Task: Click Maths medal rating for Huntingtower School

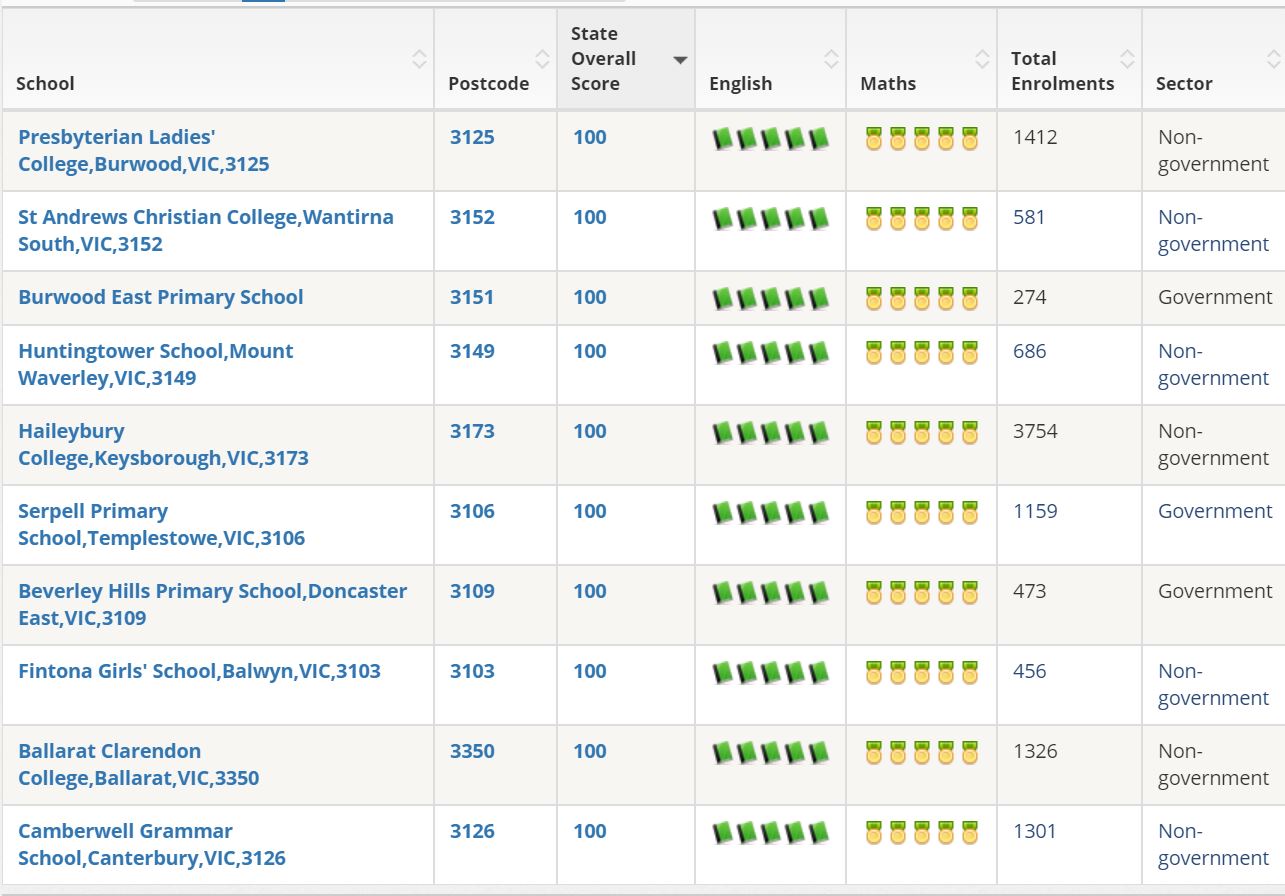Action: 921,352
